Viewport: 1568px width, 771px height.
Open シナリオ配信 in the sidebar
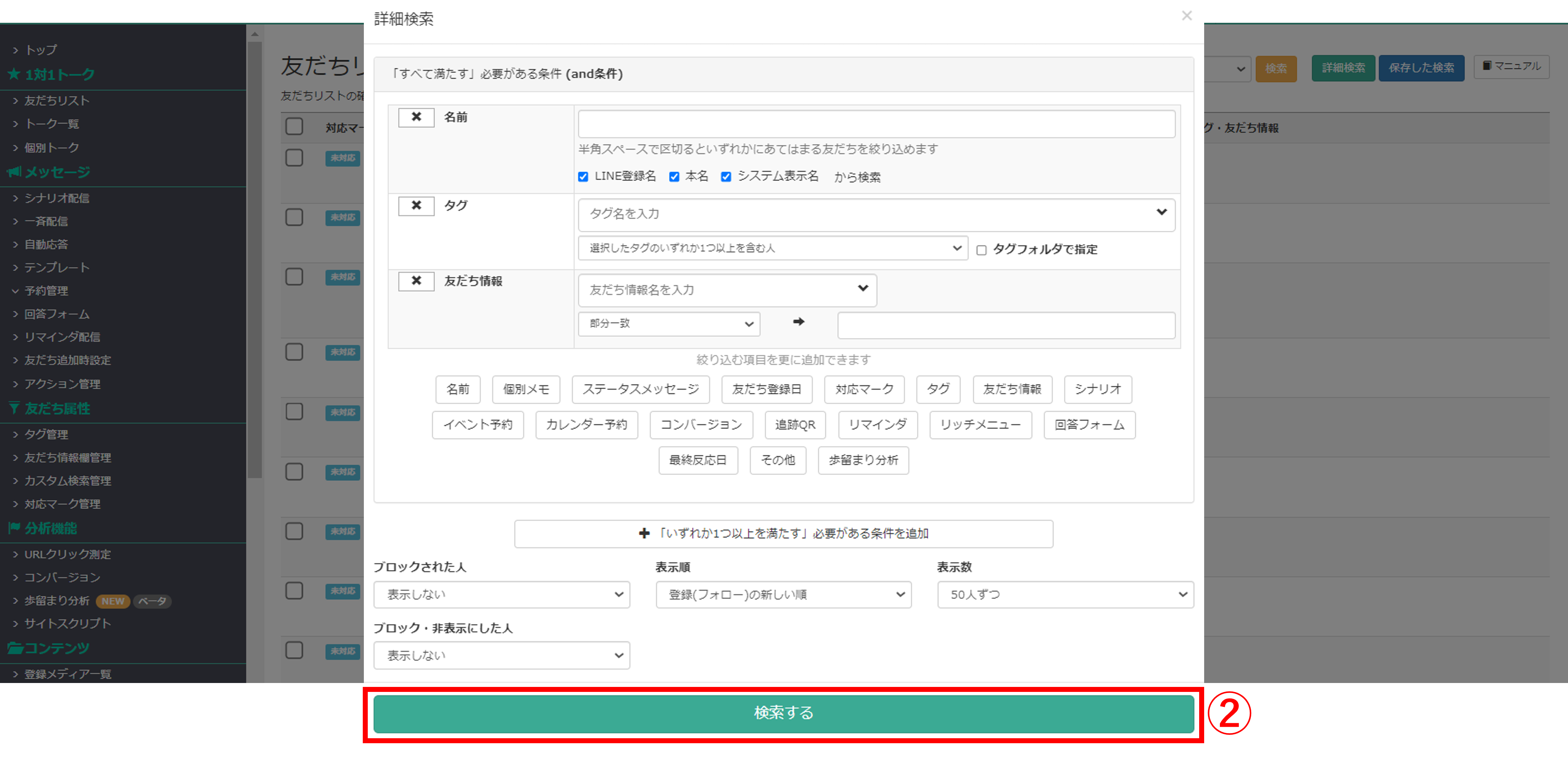[x=56, y=198]
